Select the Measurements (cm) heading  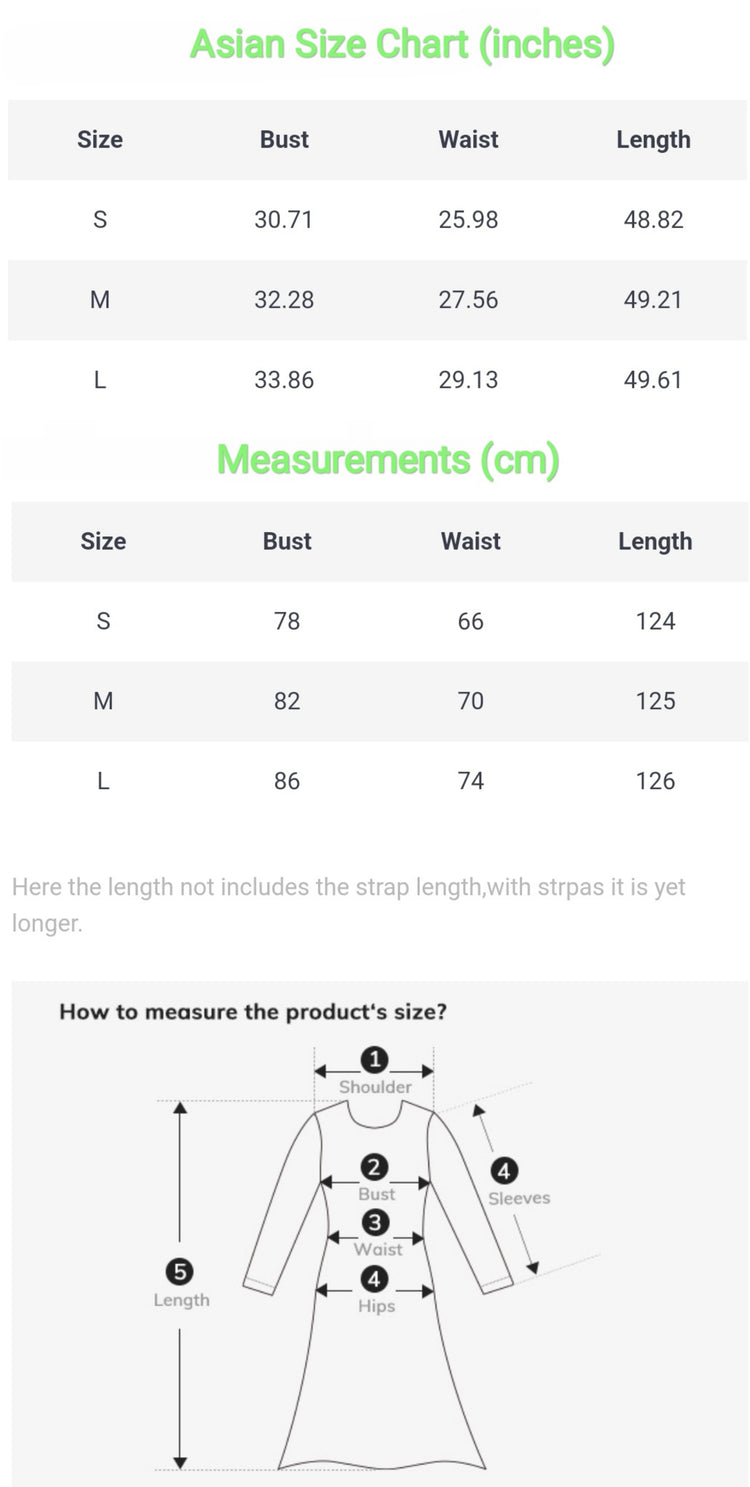pos(388,459)
